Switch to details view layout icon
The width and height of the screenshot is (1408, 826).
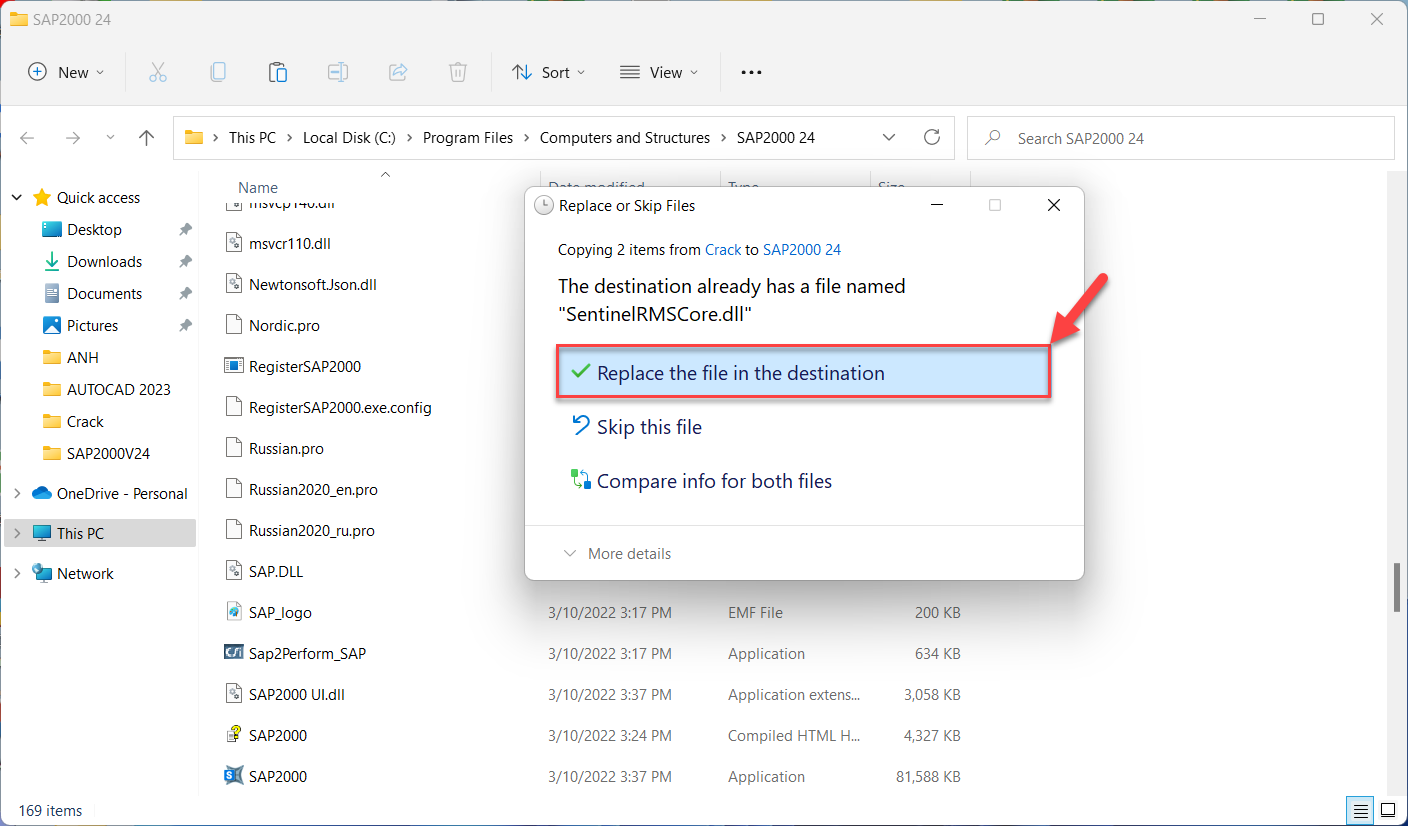(x=1361, y=809)
